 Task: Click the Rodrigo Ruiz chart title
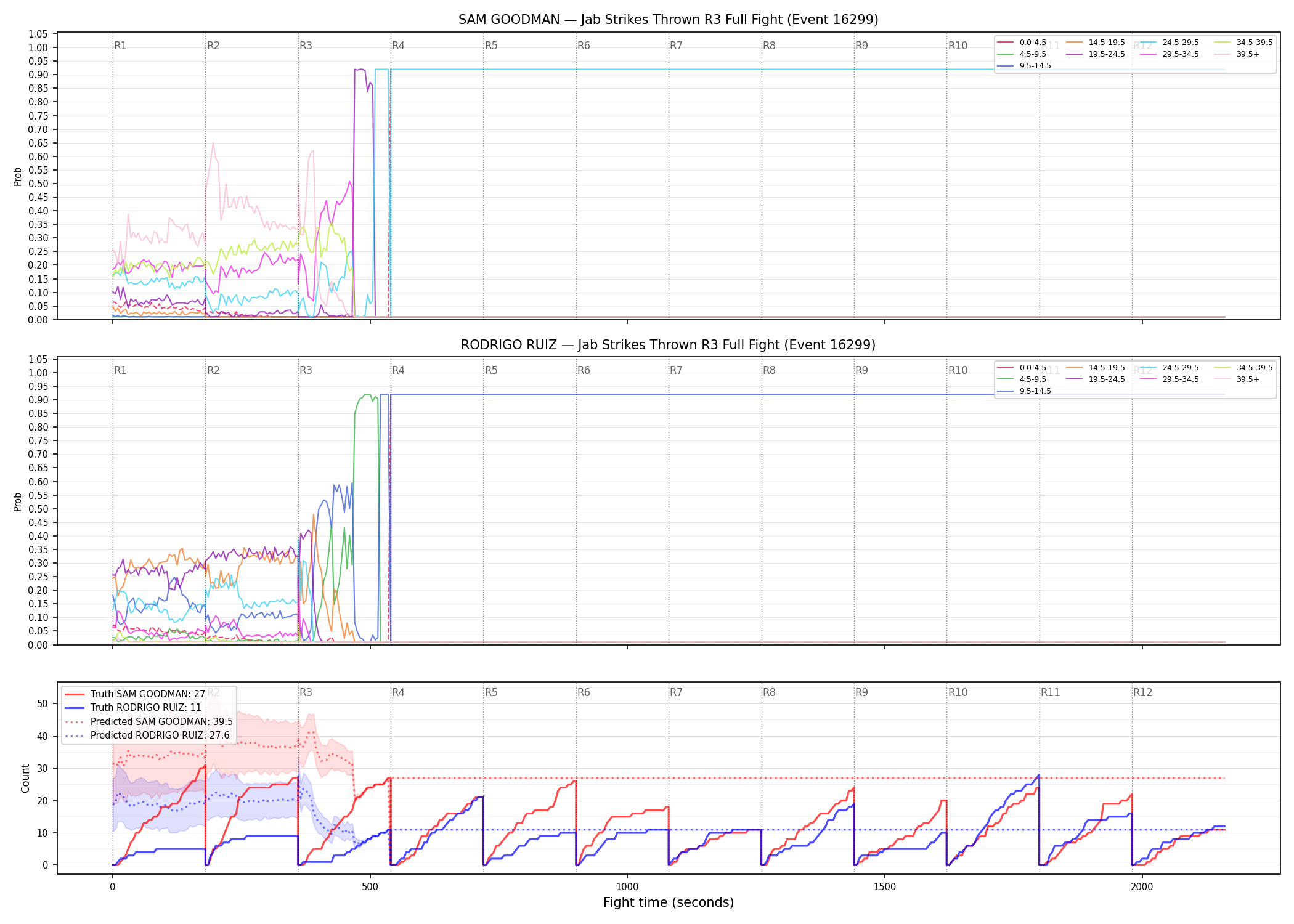point(668,345)
